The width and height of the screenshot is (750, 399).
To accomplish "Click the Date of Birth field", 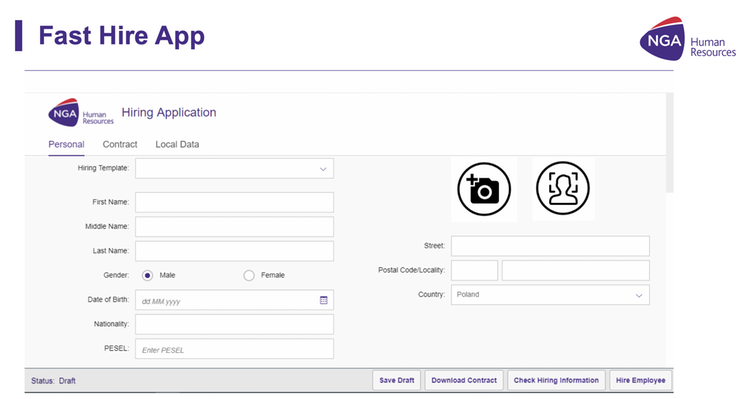I will pyautogui.click(x=234, y=300).
